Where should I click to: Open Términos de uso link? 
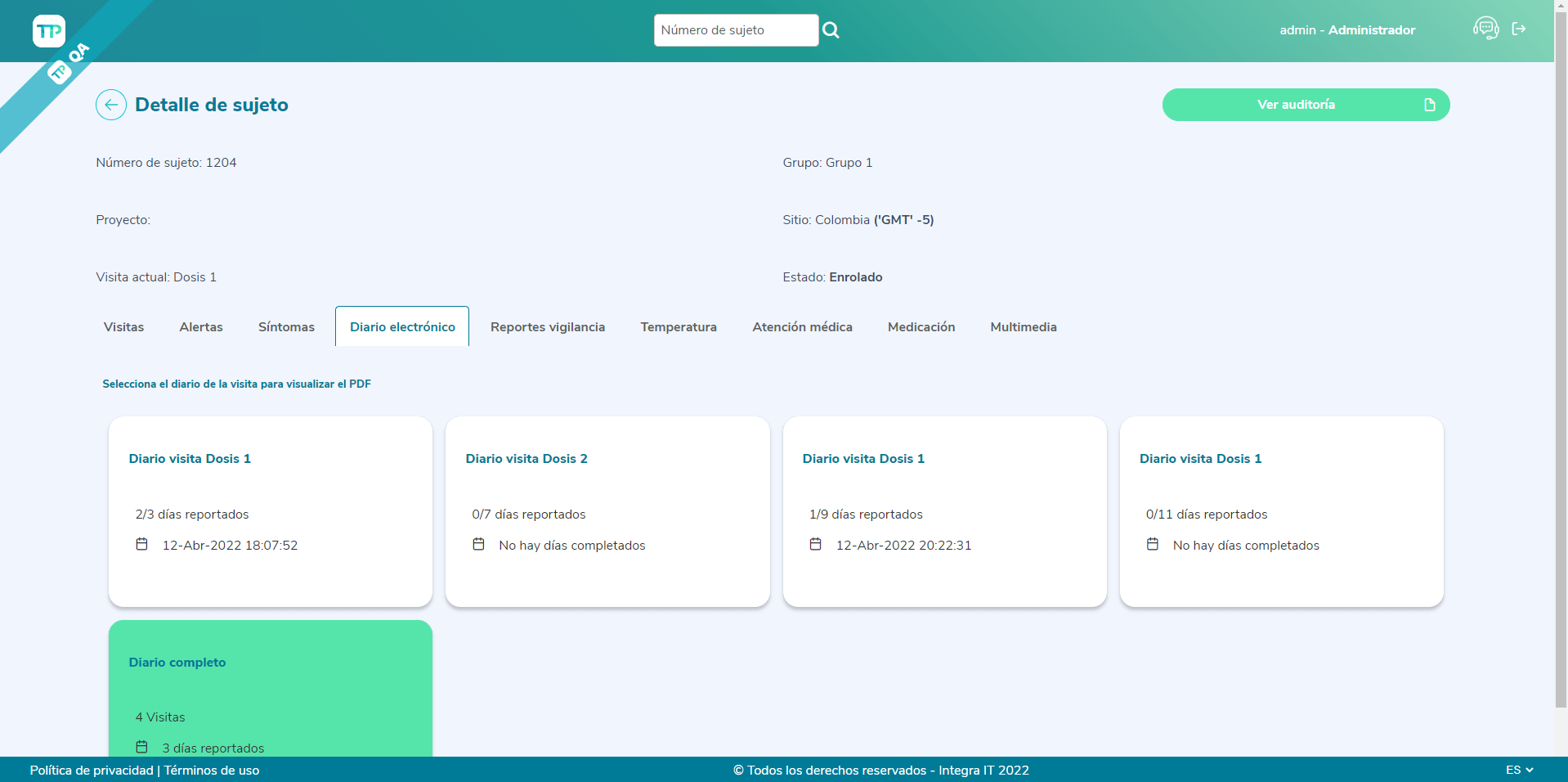(212, 771)
